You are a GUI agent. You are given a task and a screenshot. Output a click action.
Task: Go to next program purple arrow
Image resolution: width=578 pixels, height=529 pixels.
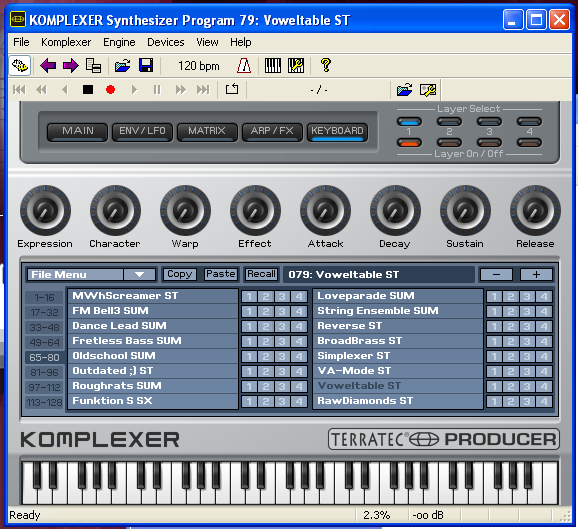70,66
